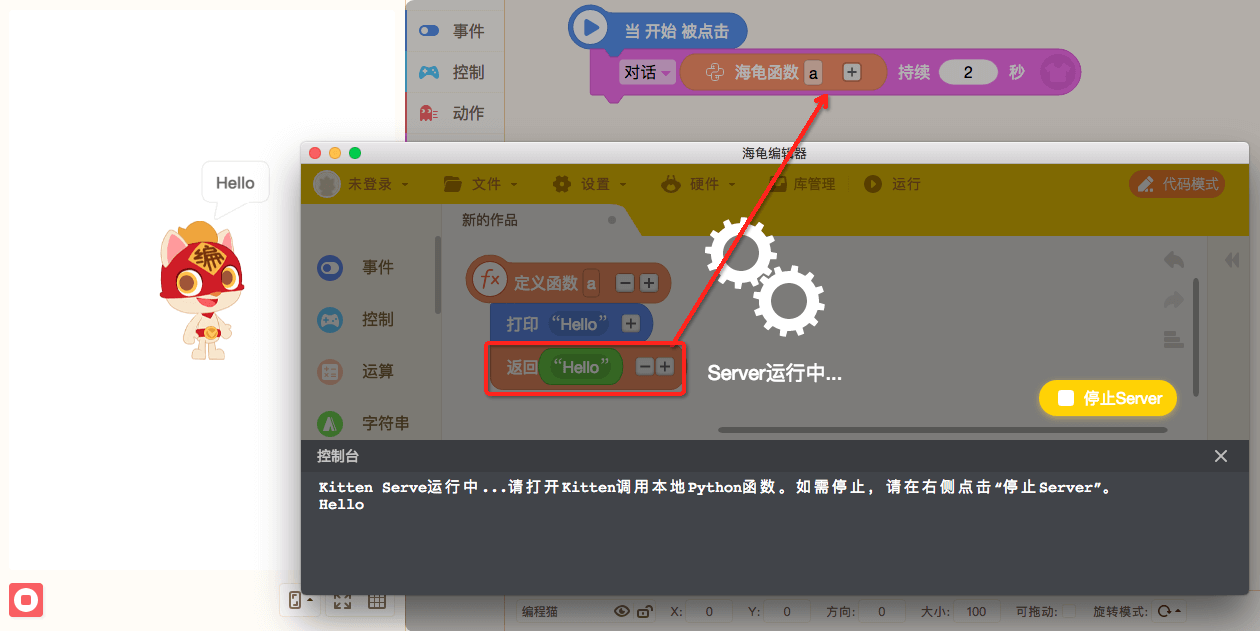This screenshot has height=631, width=1260.
Task: Click the 控制台 panel title
Action: click(x=337, y=456)
